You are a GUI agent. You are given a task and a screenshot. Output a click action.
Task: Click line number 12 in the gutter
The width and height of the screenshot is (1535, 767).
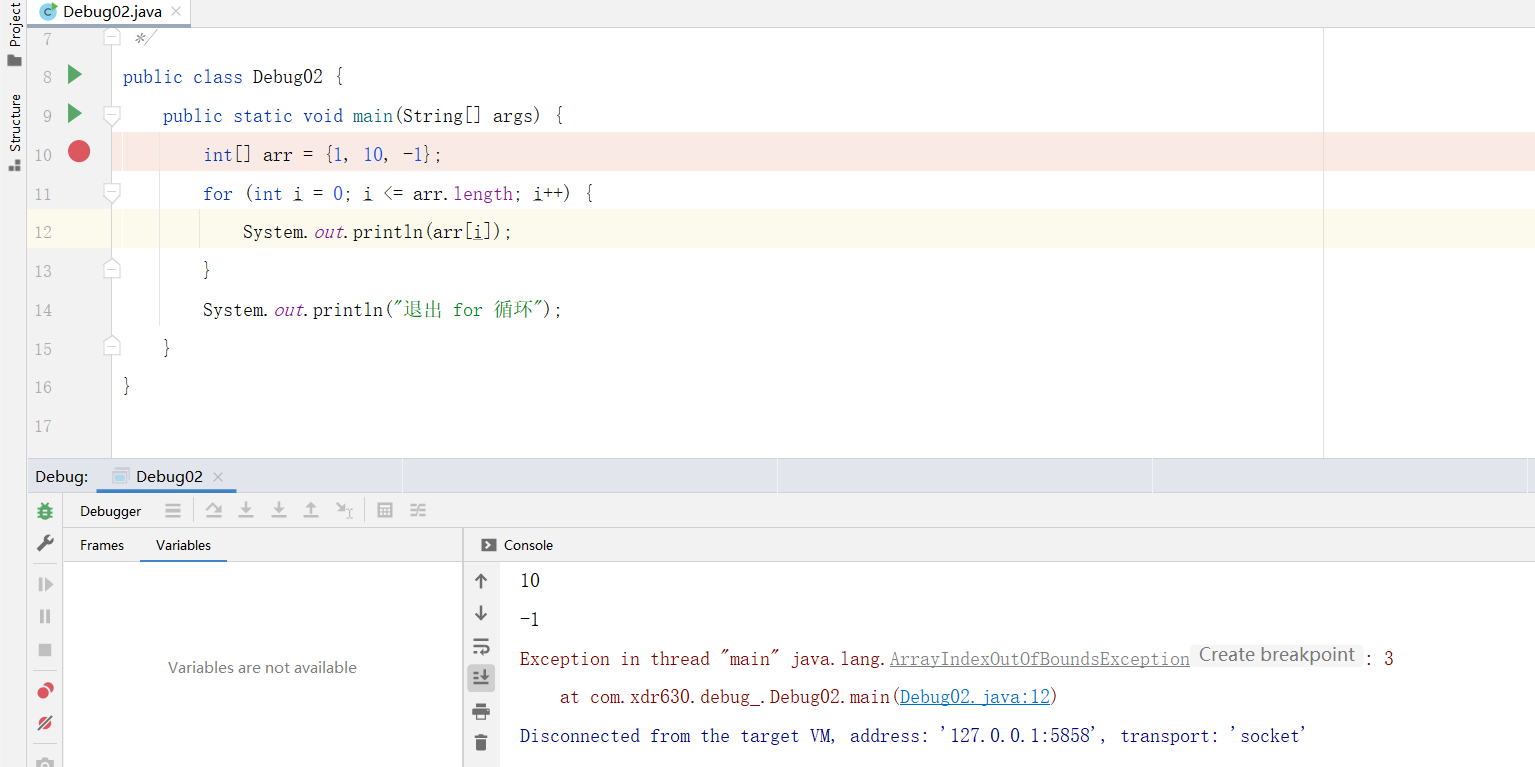point(42,232)
